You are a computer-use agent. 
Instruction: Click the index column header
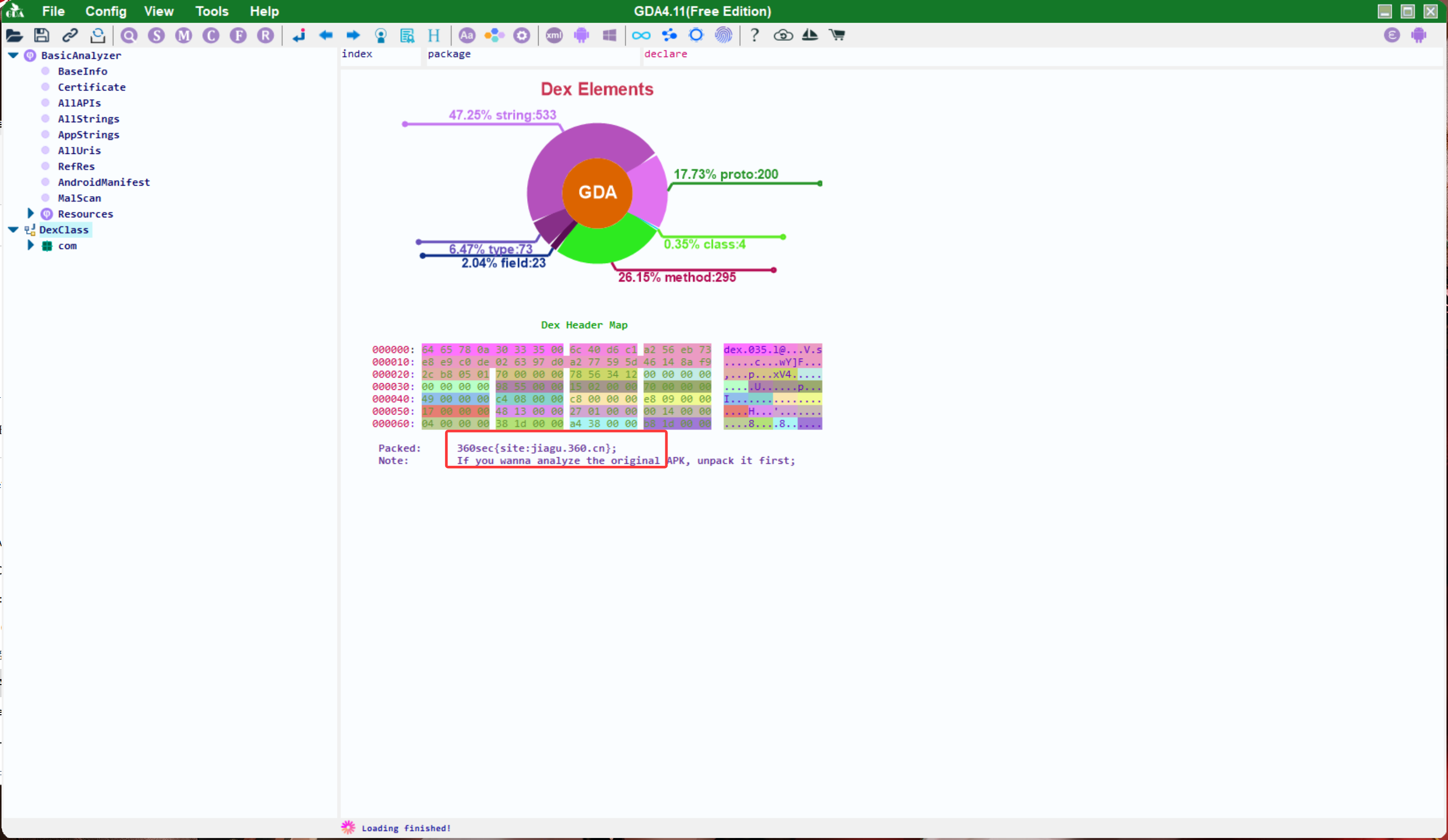click(x=380, y=56)
